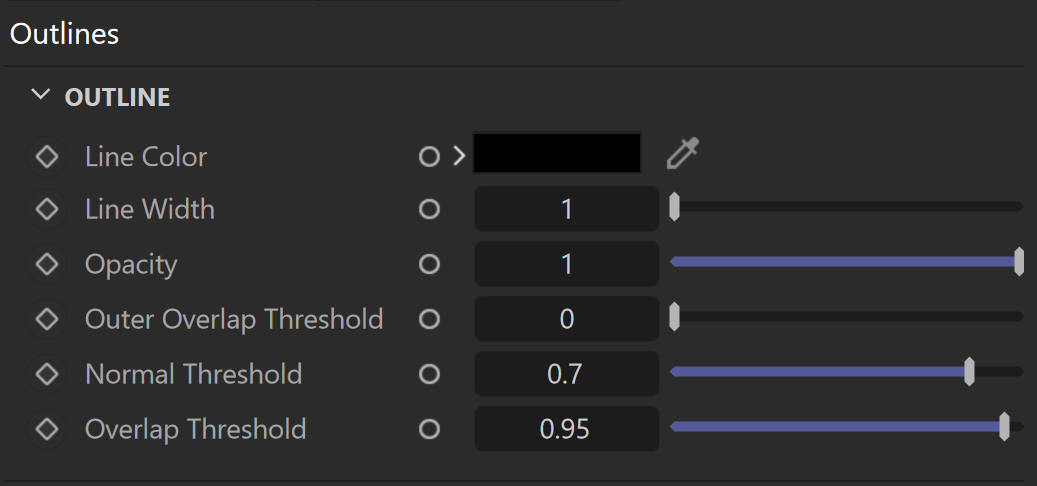Collapse the OUTLINE section chevron
1037x486 pixels.
41,95
